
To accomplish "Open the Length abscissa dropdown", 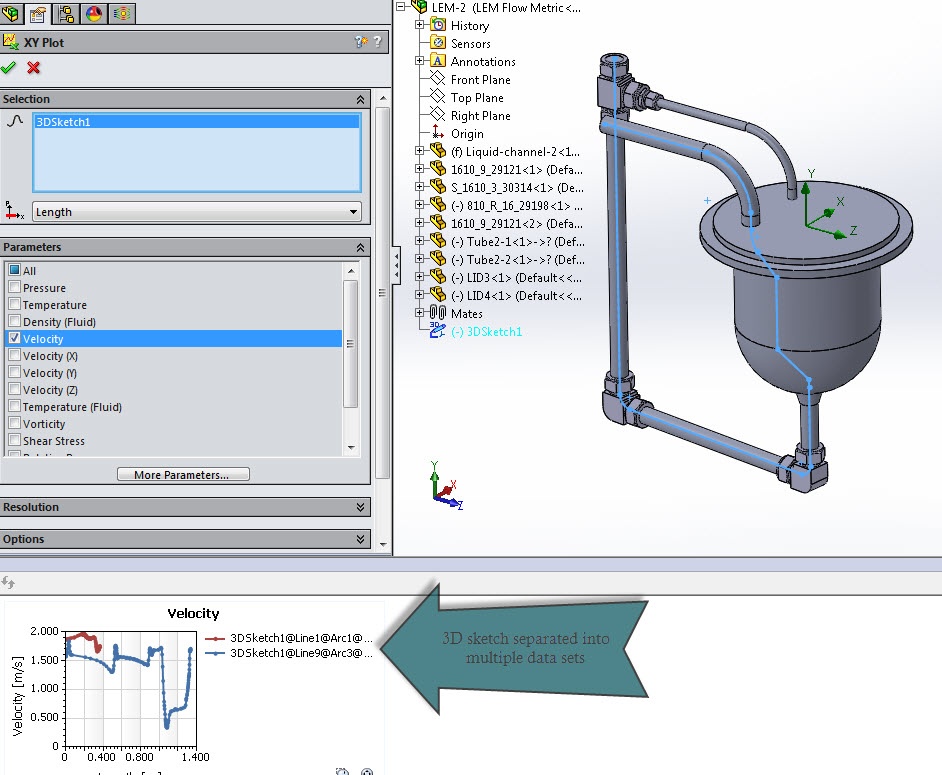I will pos(353,211).
